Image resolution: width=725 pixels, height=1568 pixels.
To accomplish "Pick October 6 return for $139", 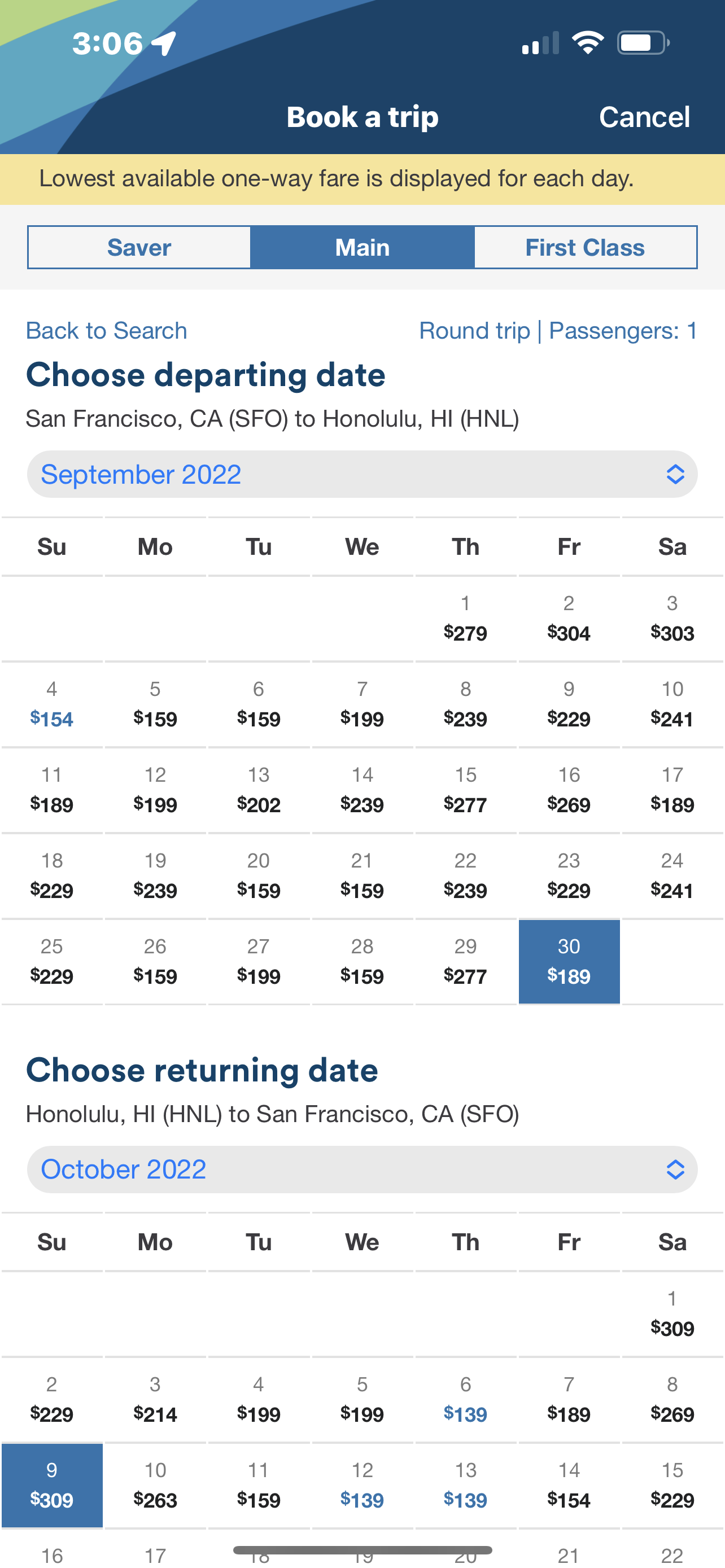I will (466, 1399).
